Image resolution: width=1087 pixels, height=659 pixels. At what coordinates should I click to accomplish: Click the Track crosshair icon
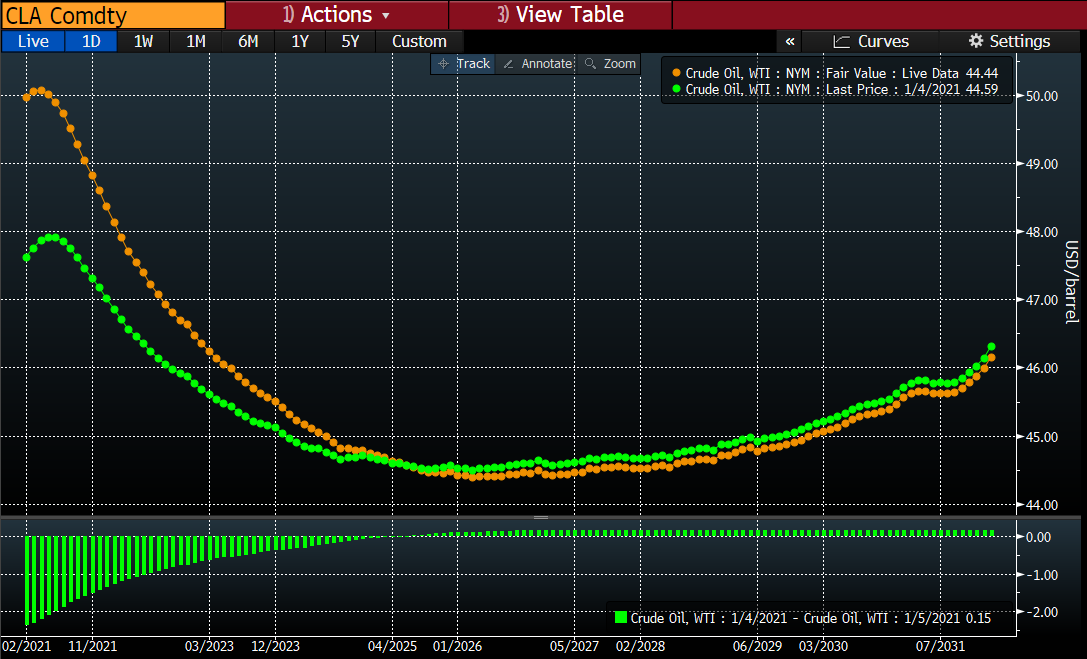[444, 64]
